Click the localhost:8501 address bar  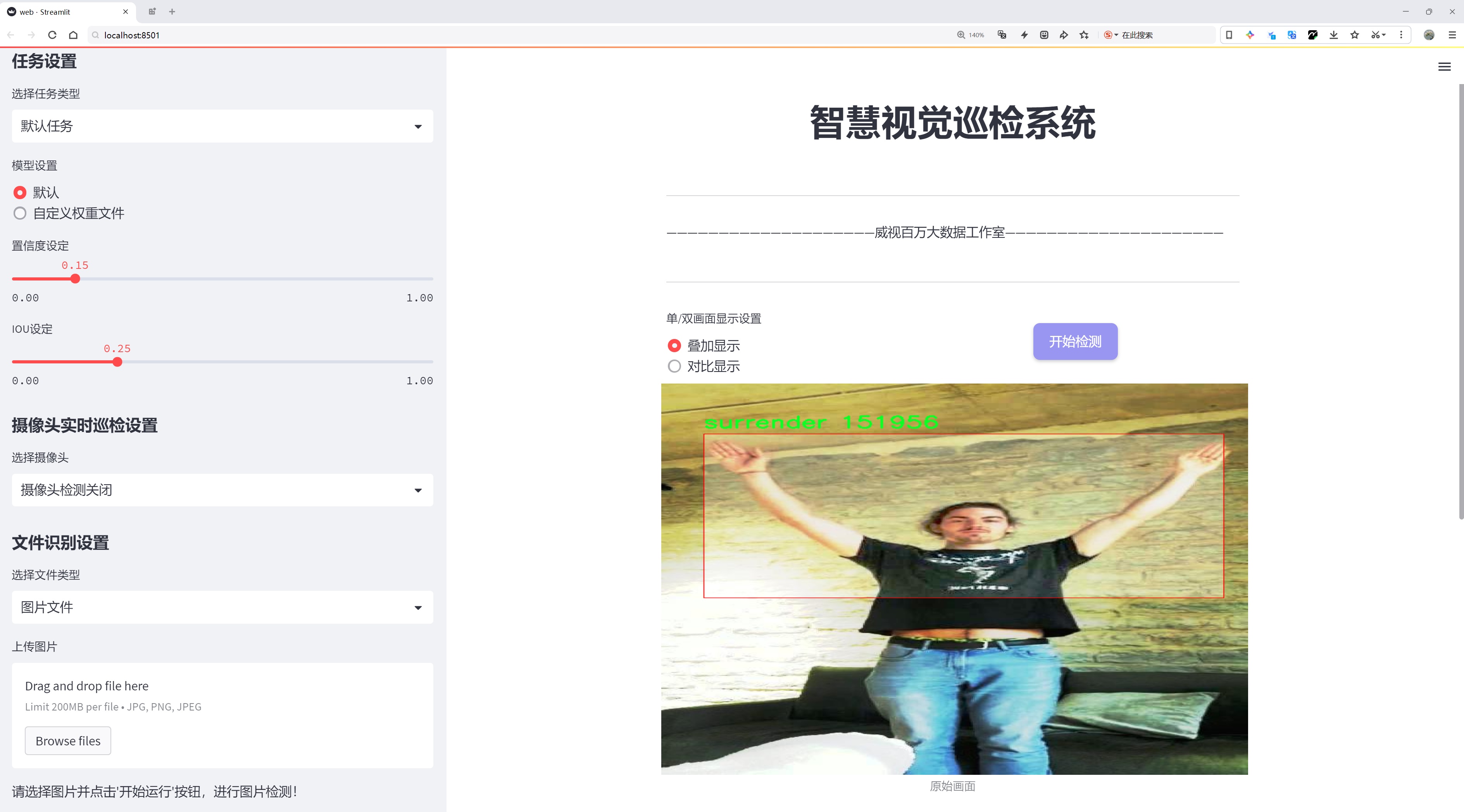[x=512, y=35]
